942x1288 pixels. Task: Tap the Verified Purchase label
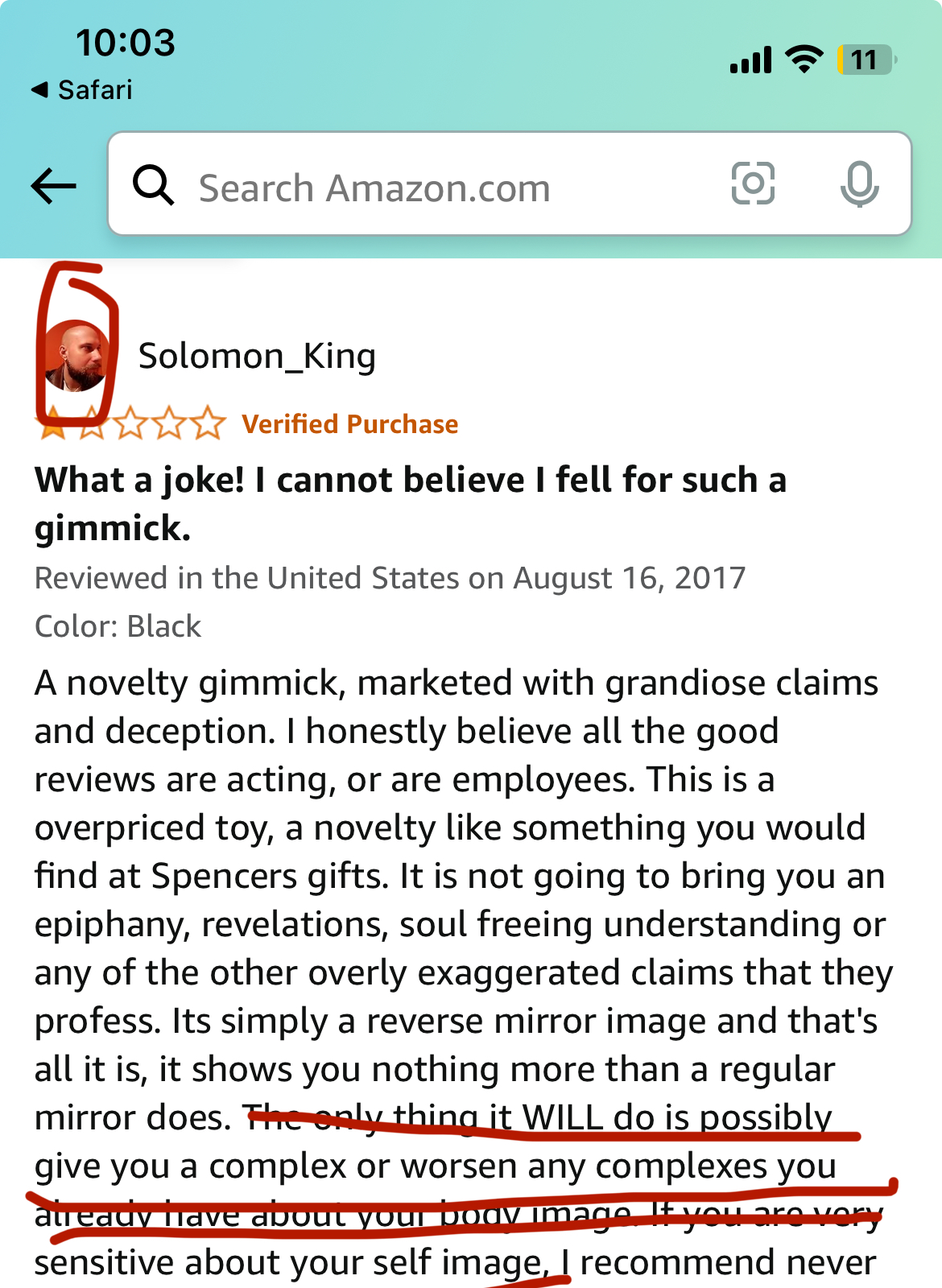[350, 424]
